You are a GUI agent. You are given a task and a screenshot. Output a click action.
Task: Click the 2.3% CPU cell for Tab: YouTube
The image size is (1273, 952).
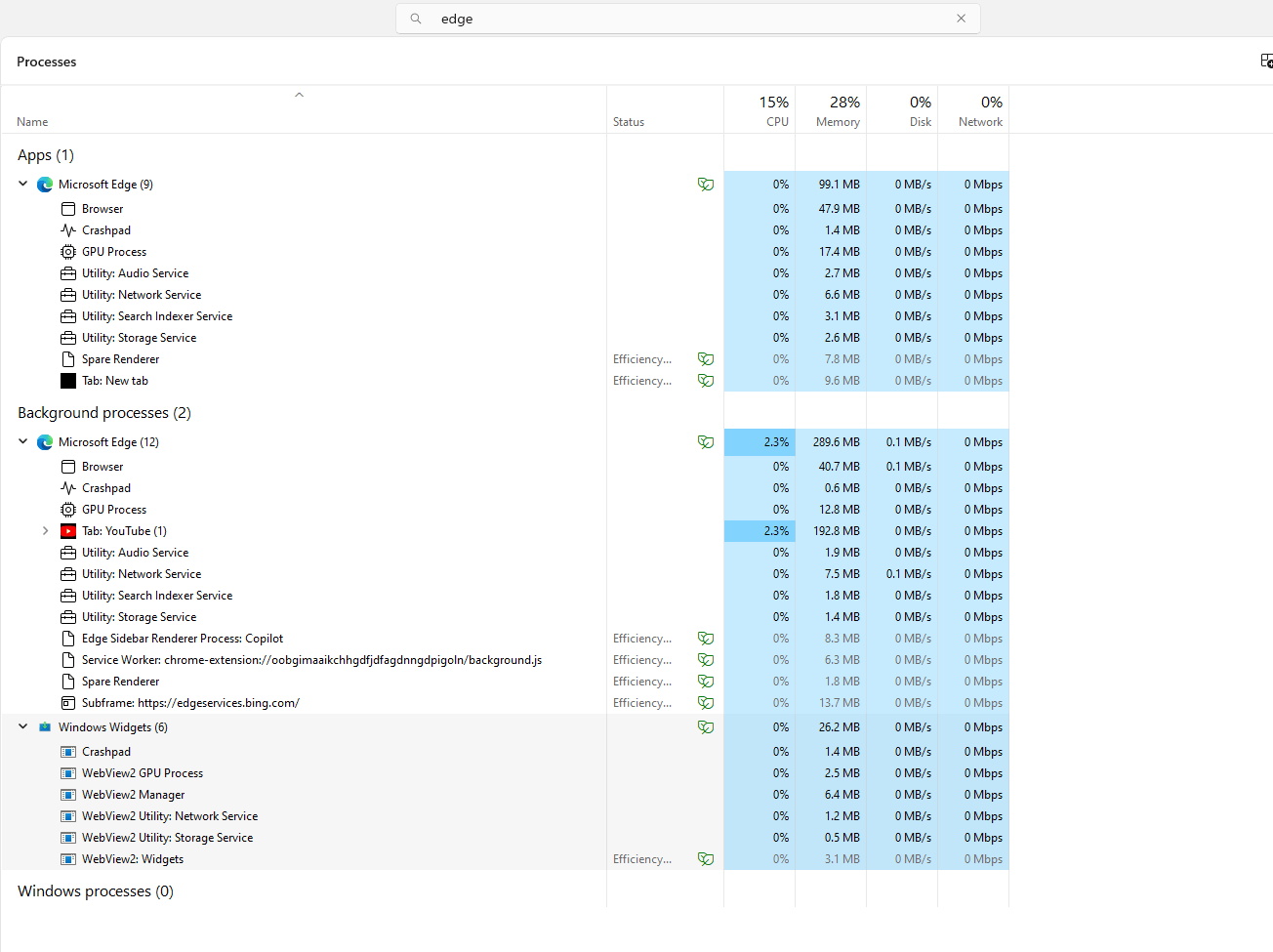coord(760,531)
